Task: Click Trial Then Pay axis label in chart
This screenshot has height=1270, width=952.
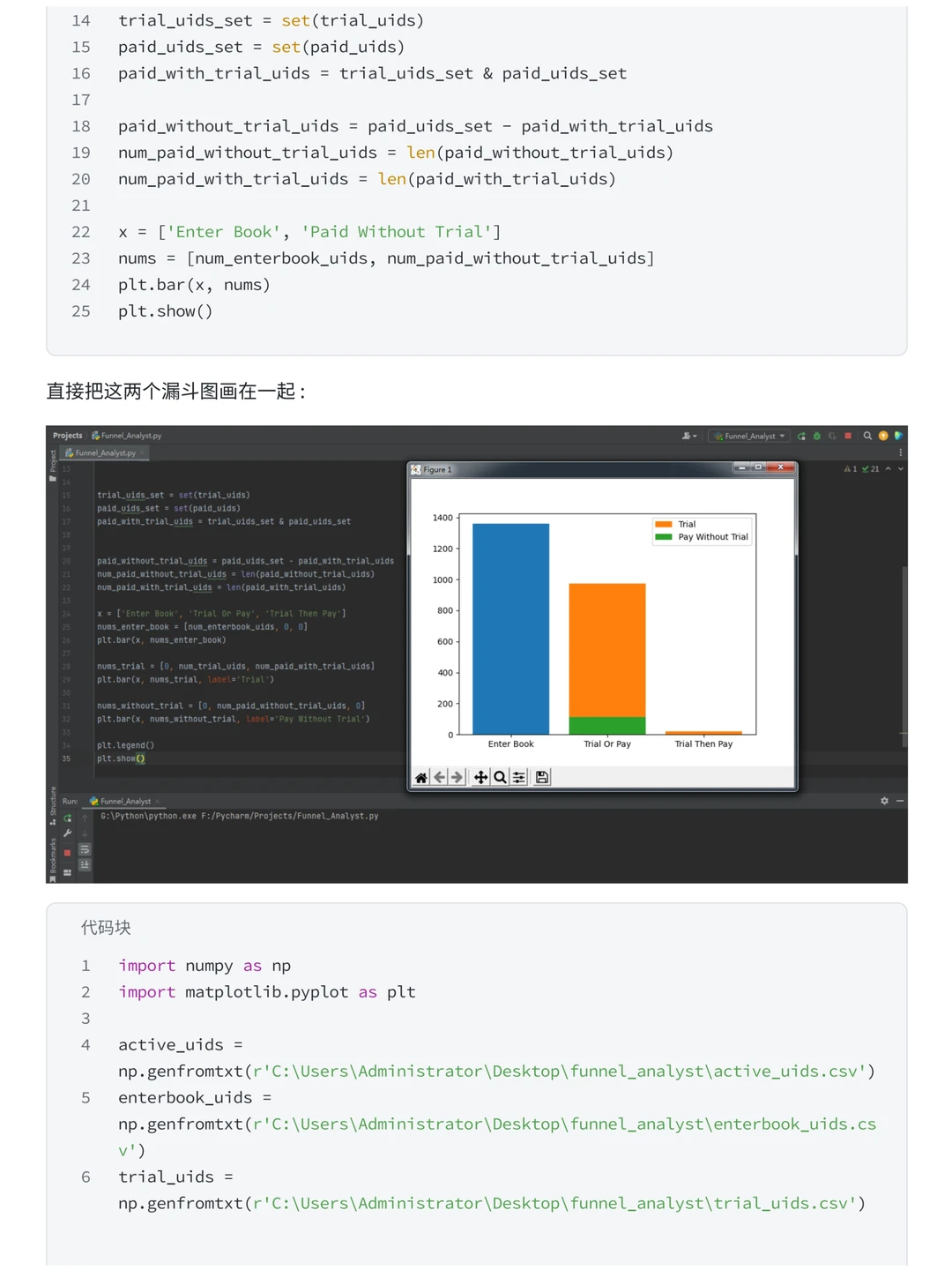Action: pos(703,743)
